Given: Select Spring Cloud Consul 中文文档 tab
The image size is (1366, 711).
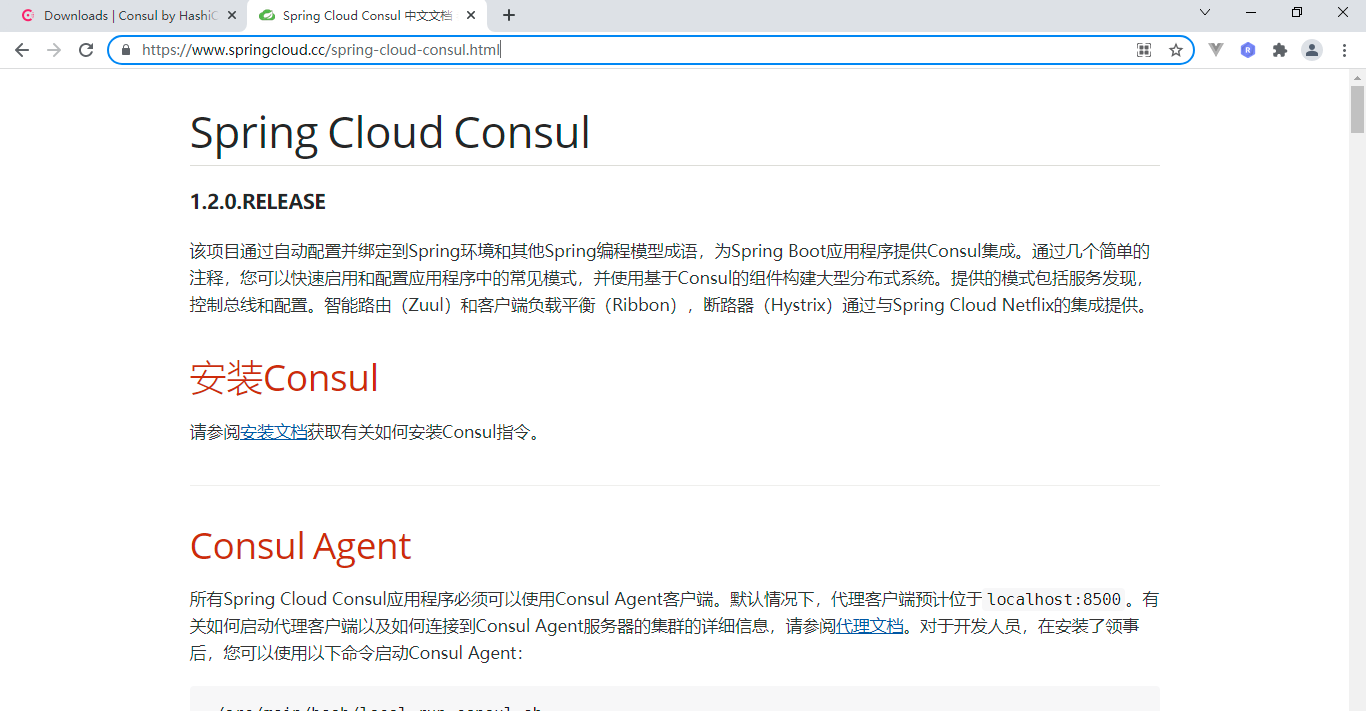Looking at the screenshot, I should 368,15.
